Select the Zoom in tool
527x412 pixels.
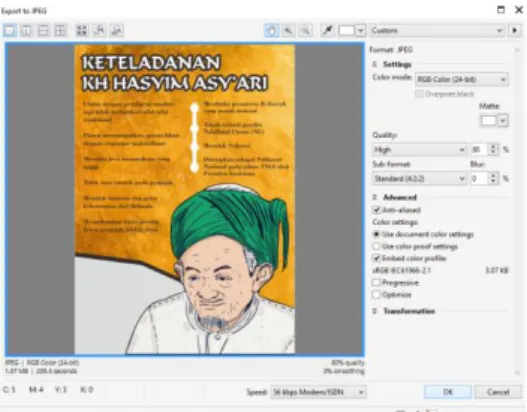[x=288, y=31]
